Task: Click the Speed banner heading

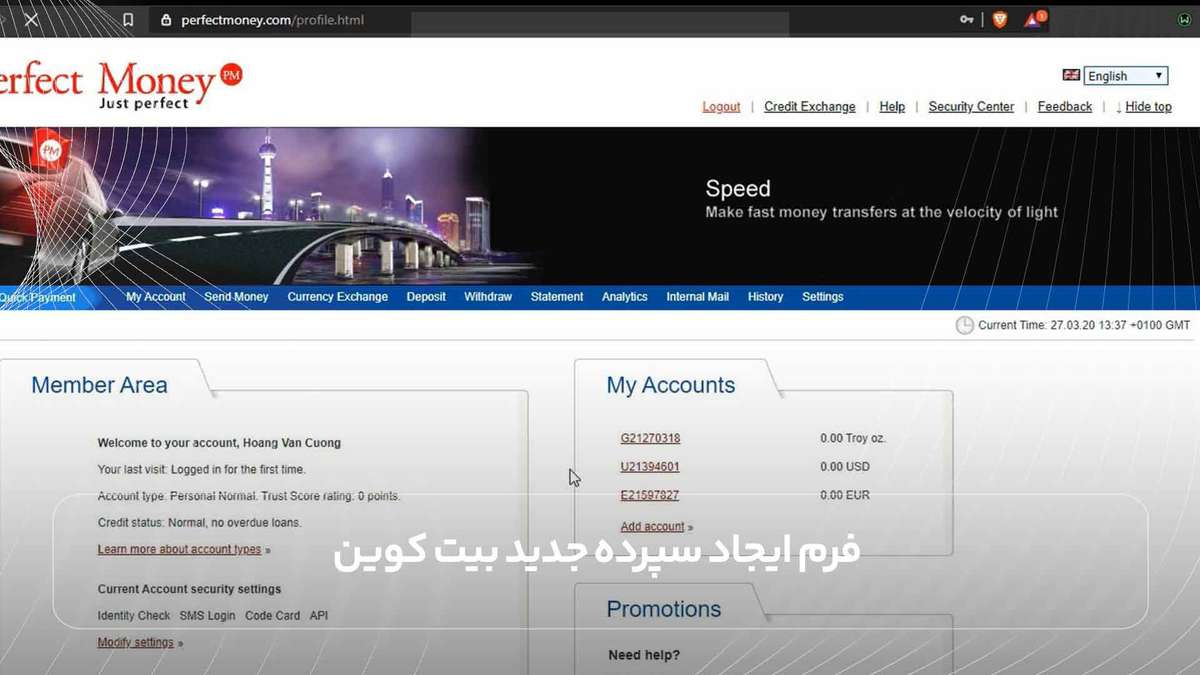Action: coord(738,188)
